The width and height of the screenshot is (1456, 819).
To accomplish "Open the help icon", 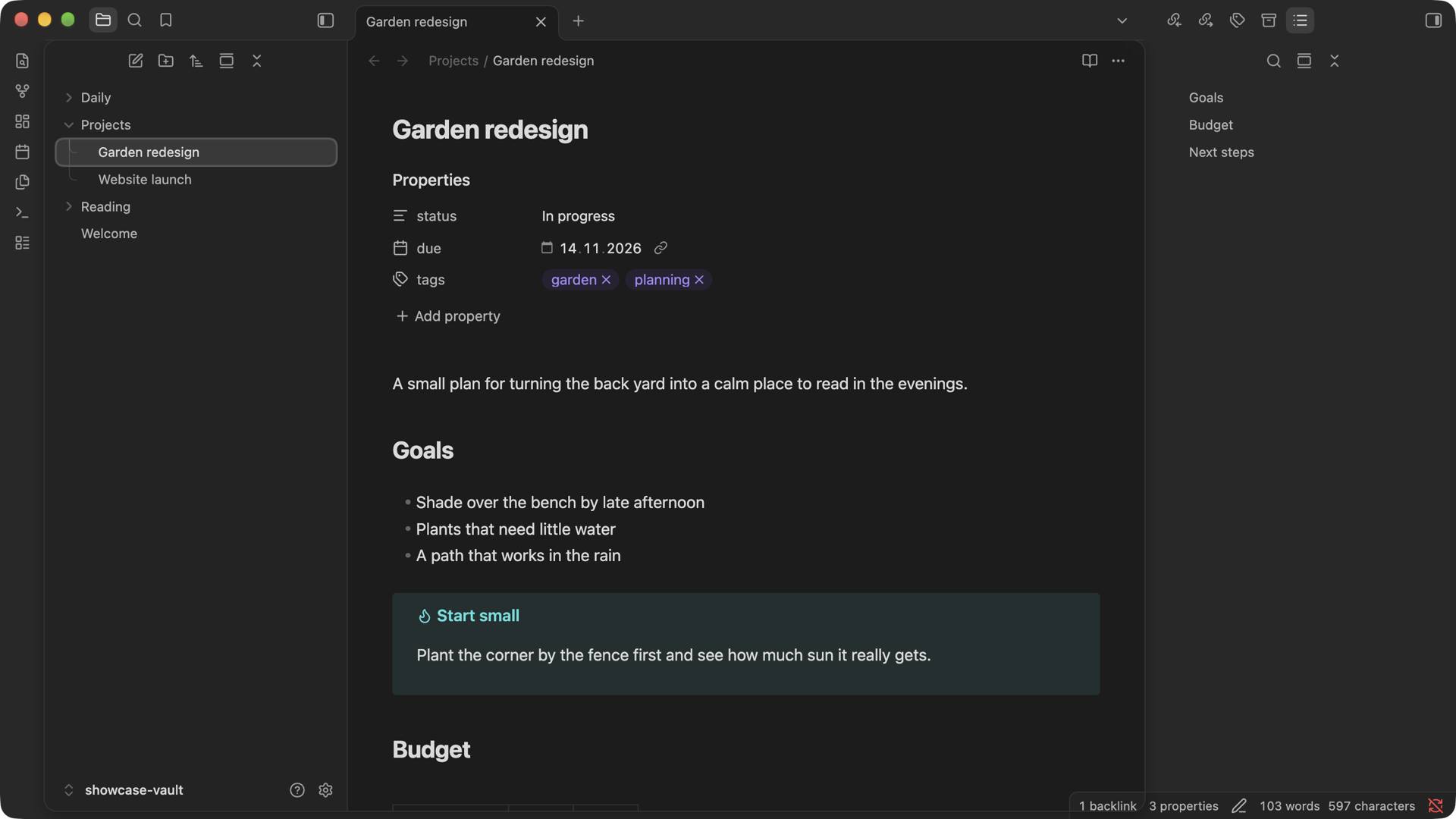I will click(297, 790).
